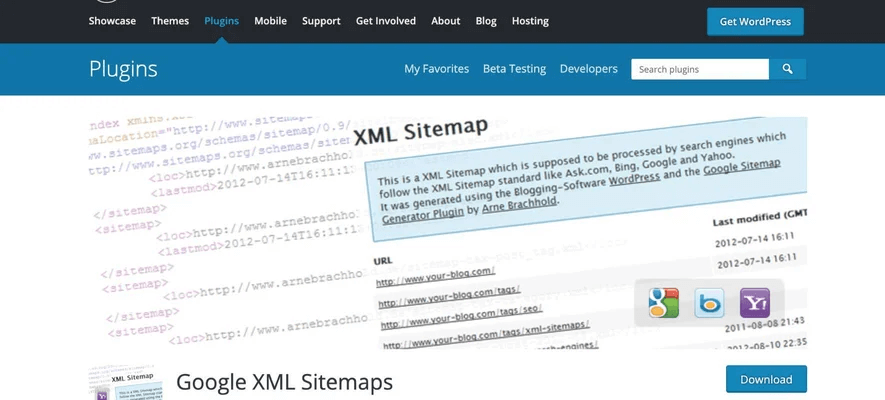Click the Google icon in banner
Viewport: 885px width, 400px height.
tap(664, 303)
